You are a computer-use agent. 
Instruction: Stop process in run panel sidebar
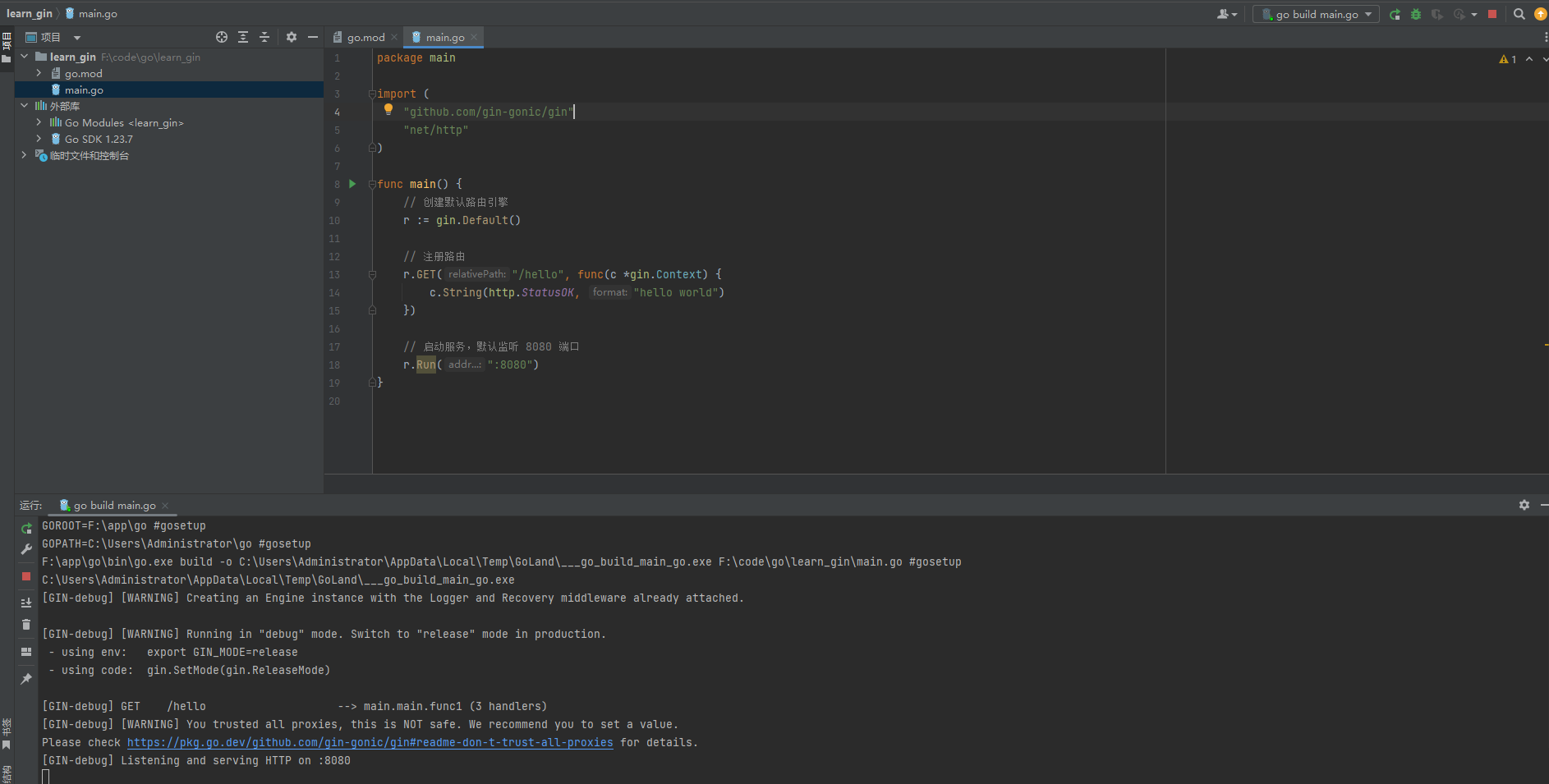[26, 576]
